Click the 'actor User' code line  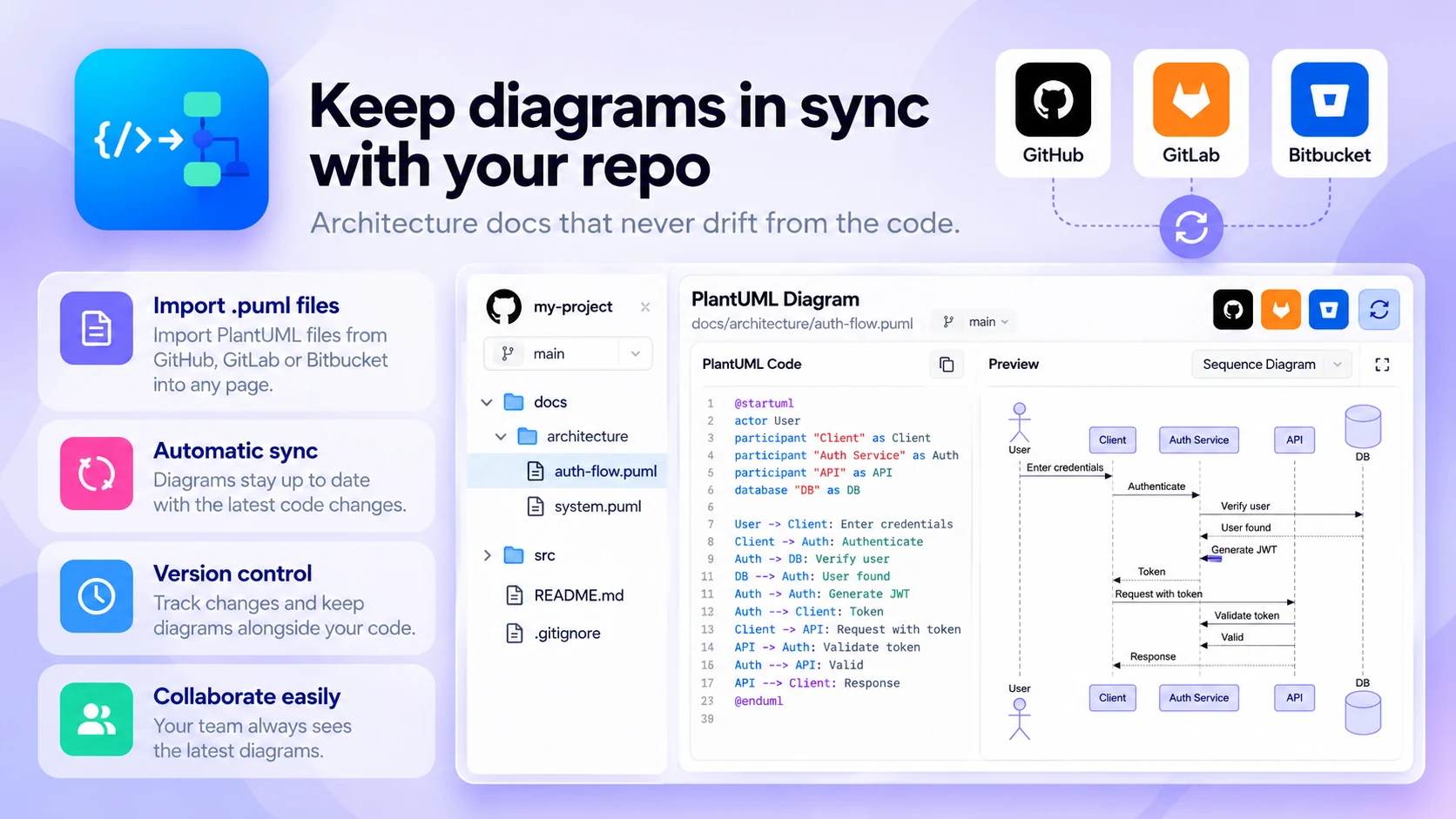click(767, 420)
